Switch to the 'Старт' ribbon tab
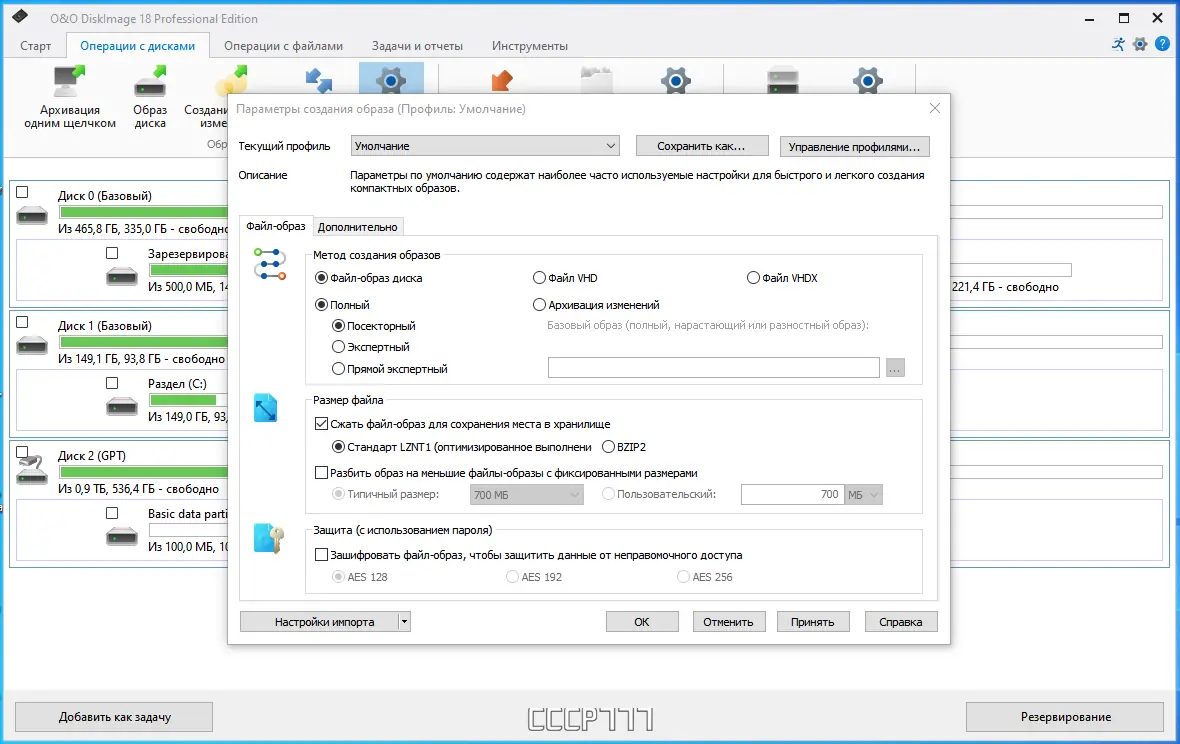This screenshot has width=1180, height=744. coord(35,46)
